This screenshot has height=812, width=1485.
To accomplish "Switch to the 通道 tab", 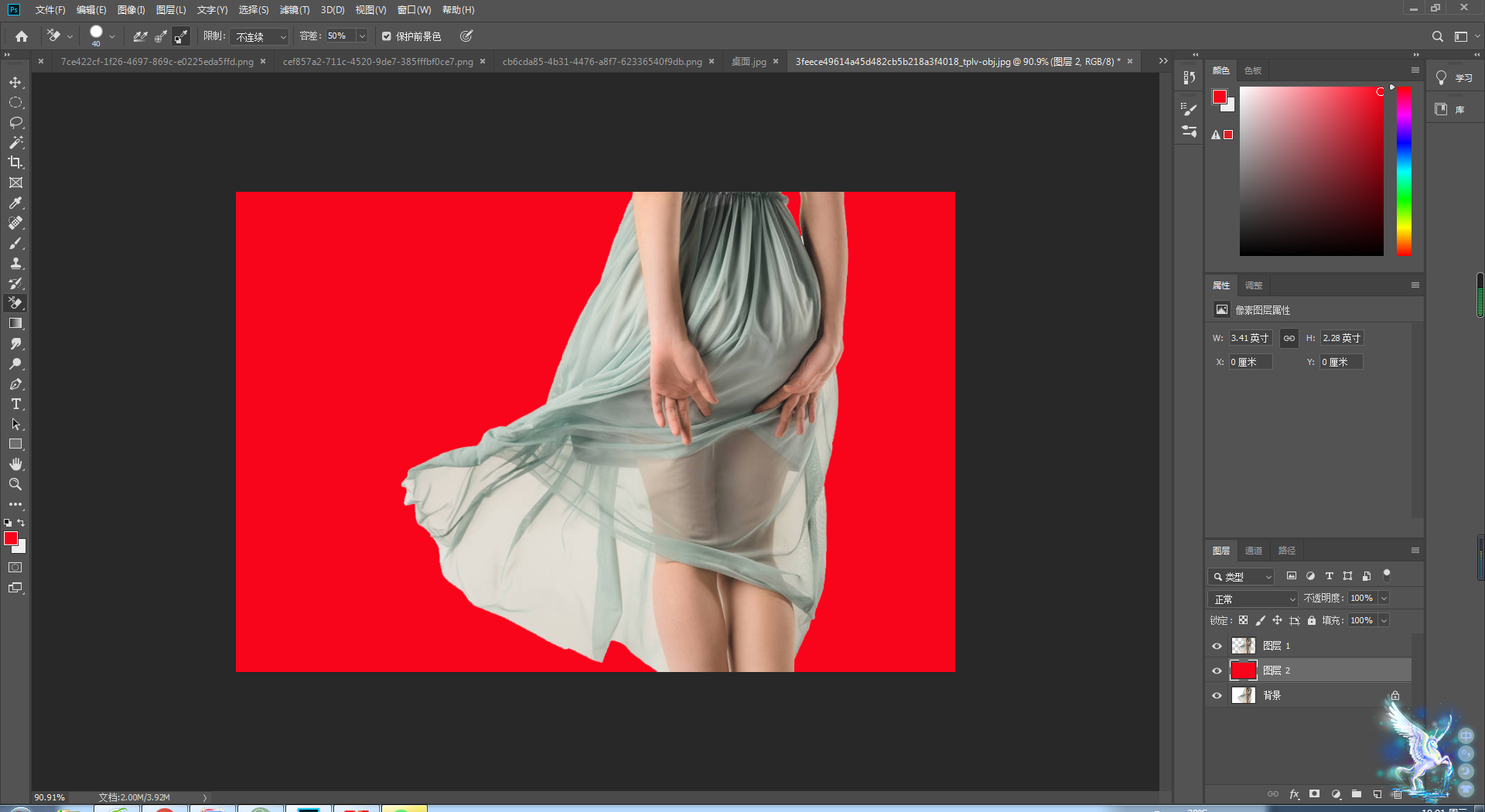I will coord(1253,551).
